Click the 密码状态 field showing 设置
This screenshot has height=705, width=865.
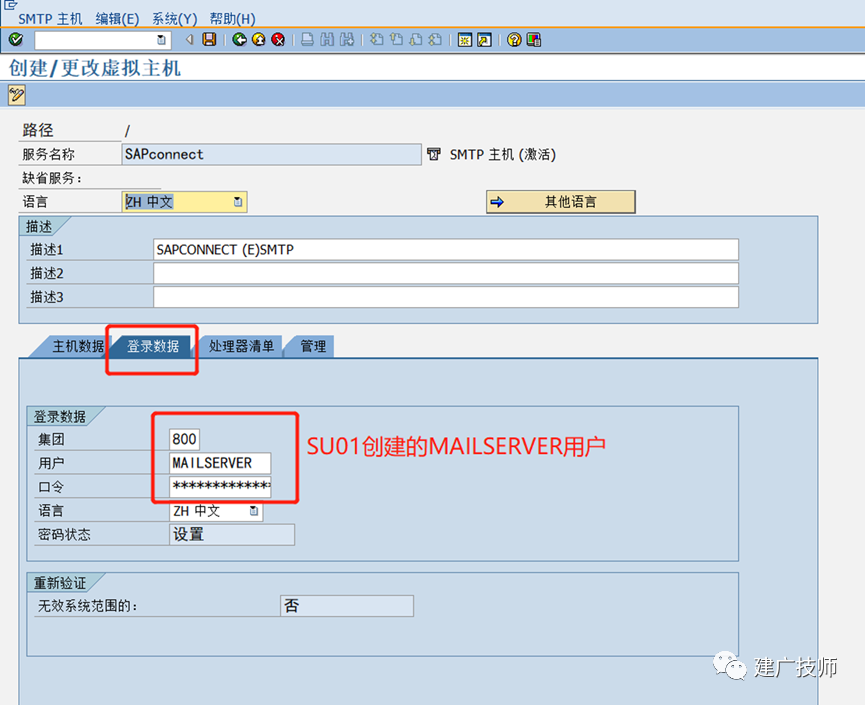pos(232,535)
